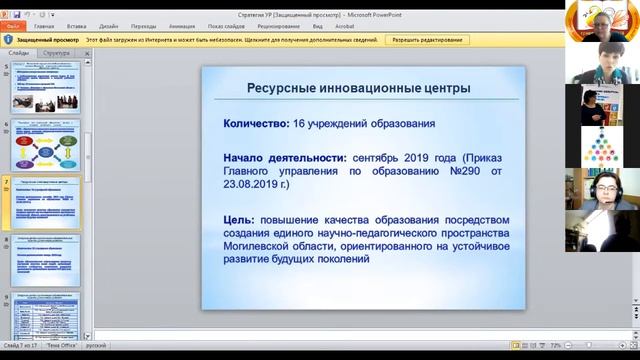Click the notes pane below the slide
The height and width of the screenshot is (360, 640).
[x=363, y=335]
